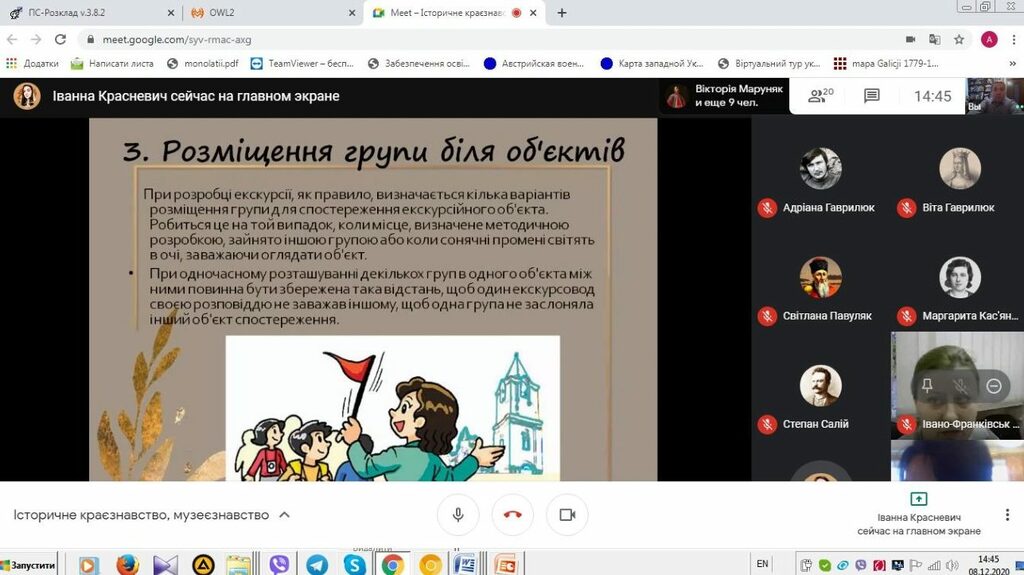The width and height of the screenshot is (1024, 575).
Task: Pin the Івано-Франківськ participant tile
Action: click(927, 385)
